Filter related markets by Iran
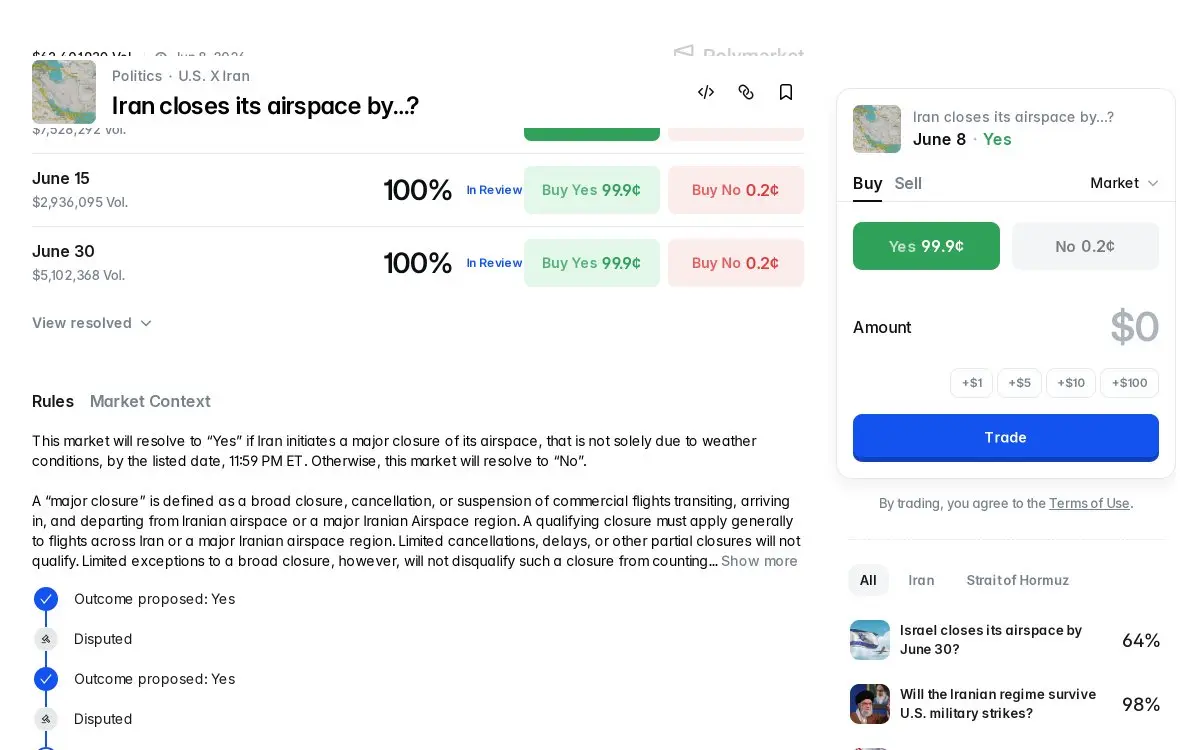1200x750 pixels. [x=921, y=580]
